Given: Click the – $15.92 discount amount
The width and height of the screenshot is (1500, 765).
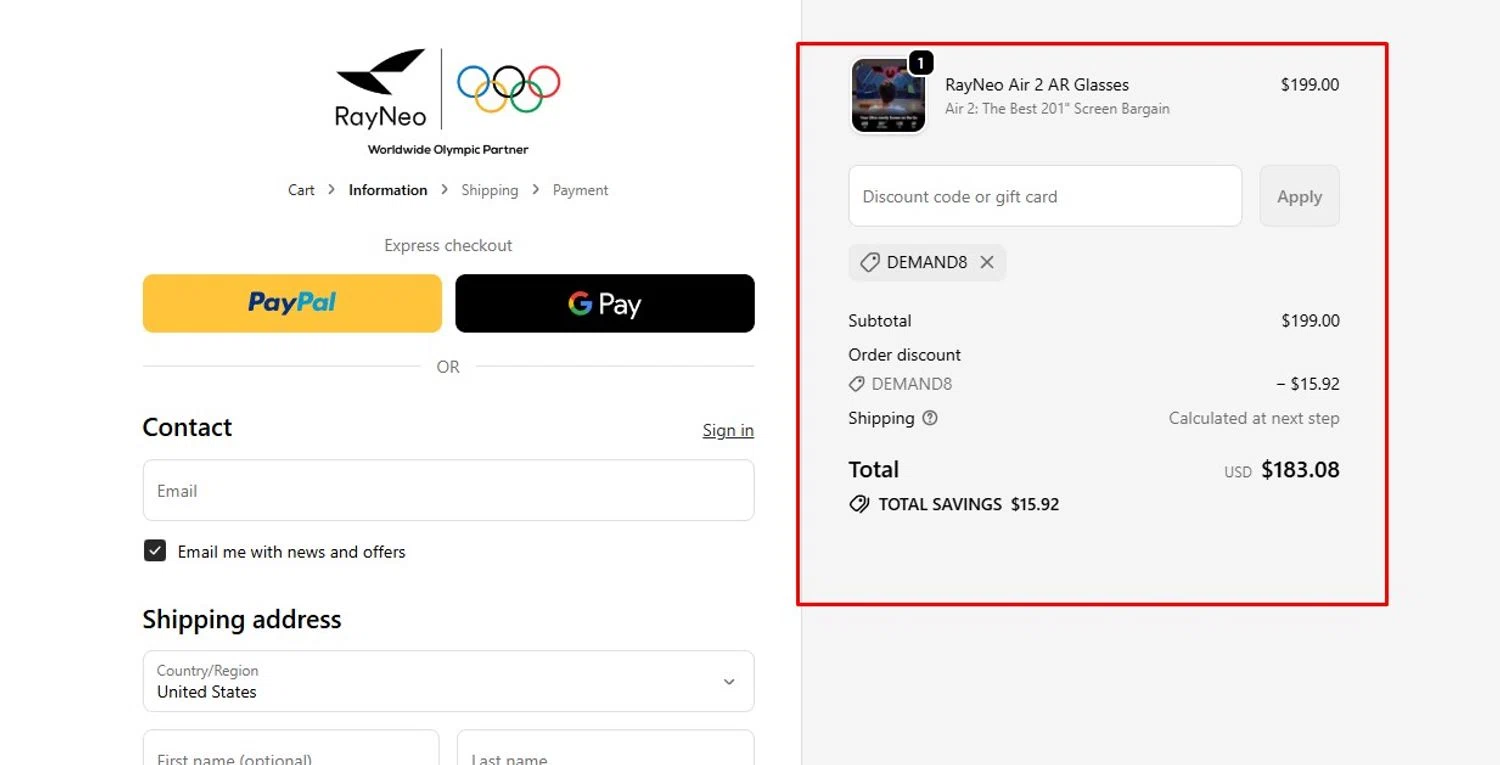Looking at the screenshot, I should tap(1308, 384).
